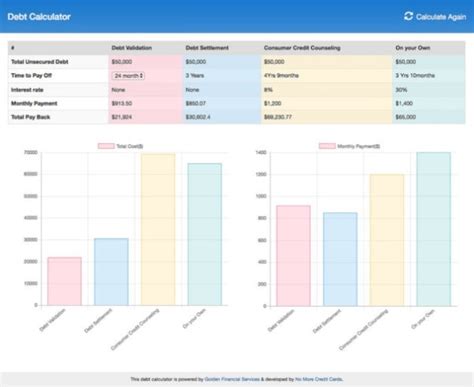The image size is (474, 387).
Task: Click the Monthly Payment row label
Action: (34, 103)
